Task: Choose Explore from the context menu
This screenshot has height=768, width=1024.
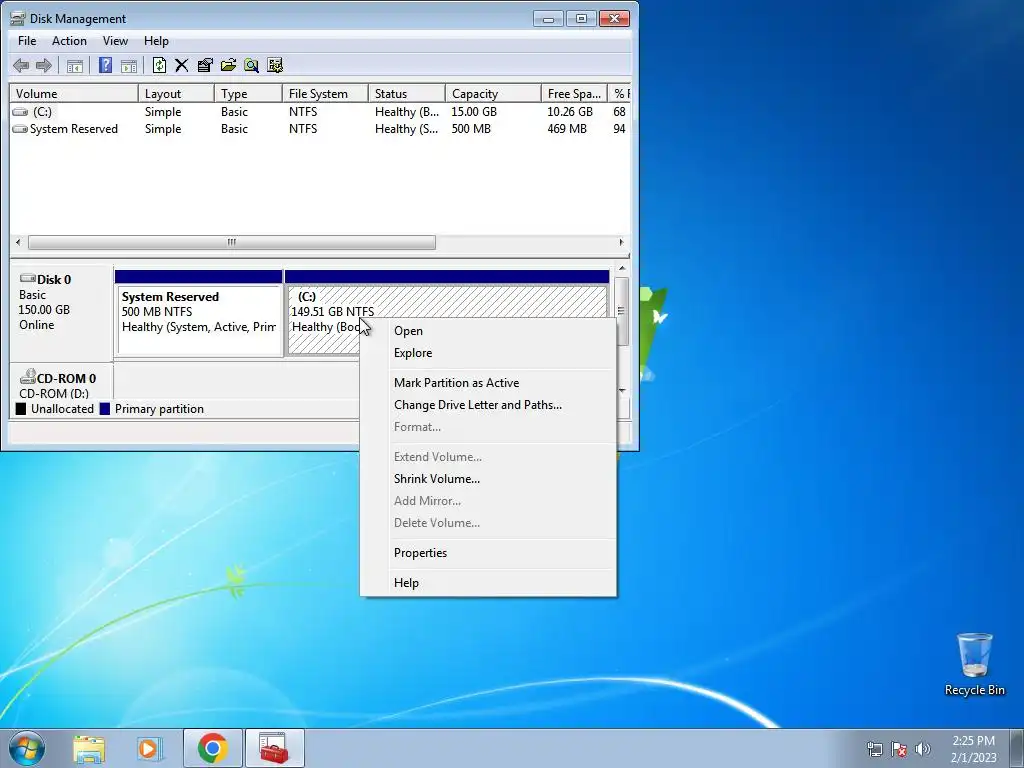Action: point(488,353)
